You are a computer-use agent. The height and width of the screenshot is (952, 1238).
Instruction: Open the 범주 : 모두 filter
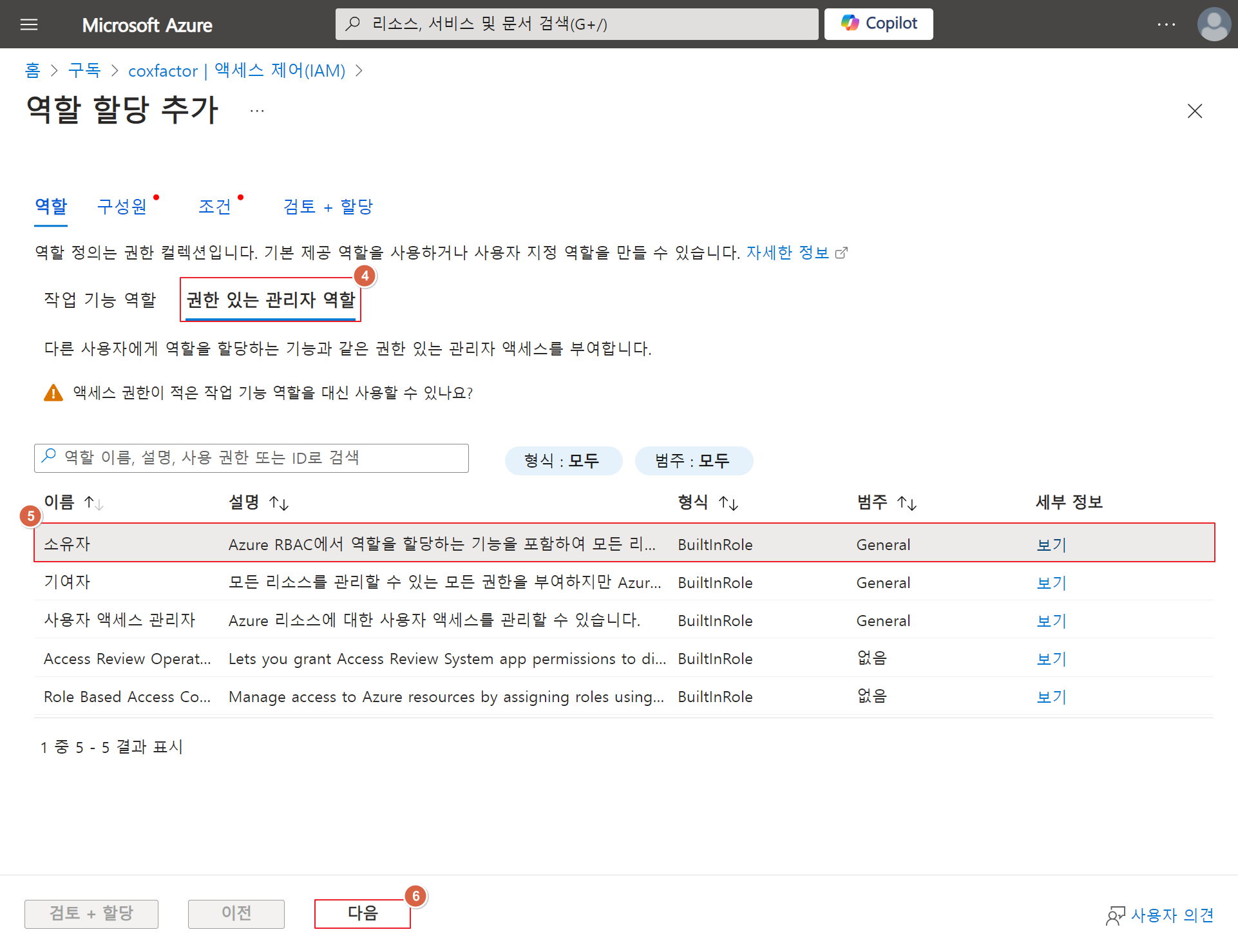(693, 461)
